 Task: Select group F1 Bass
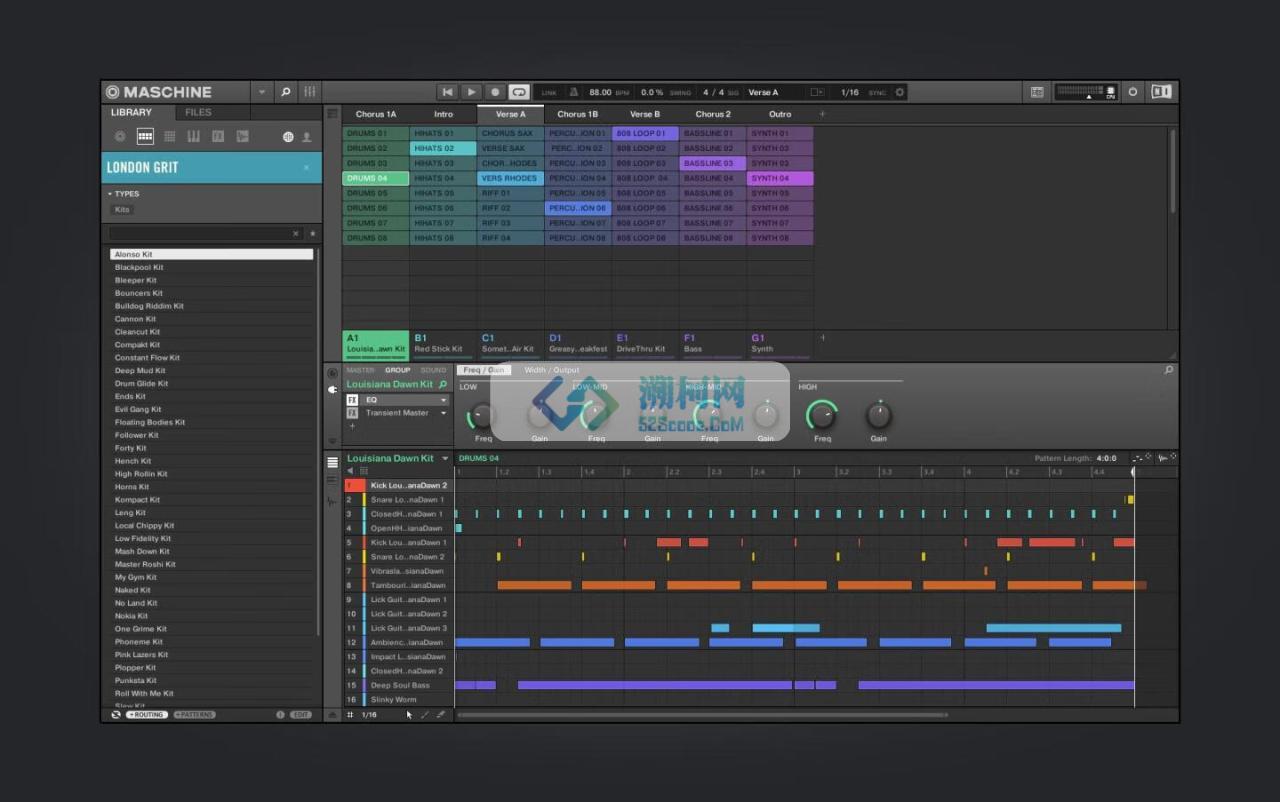coord(713,344)
